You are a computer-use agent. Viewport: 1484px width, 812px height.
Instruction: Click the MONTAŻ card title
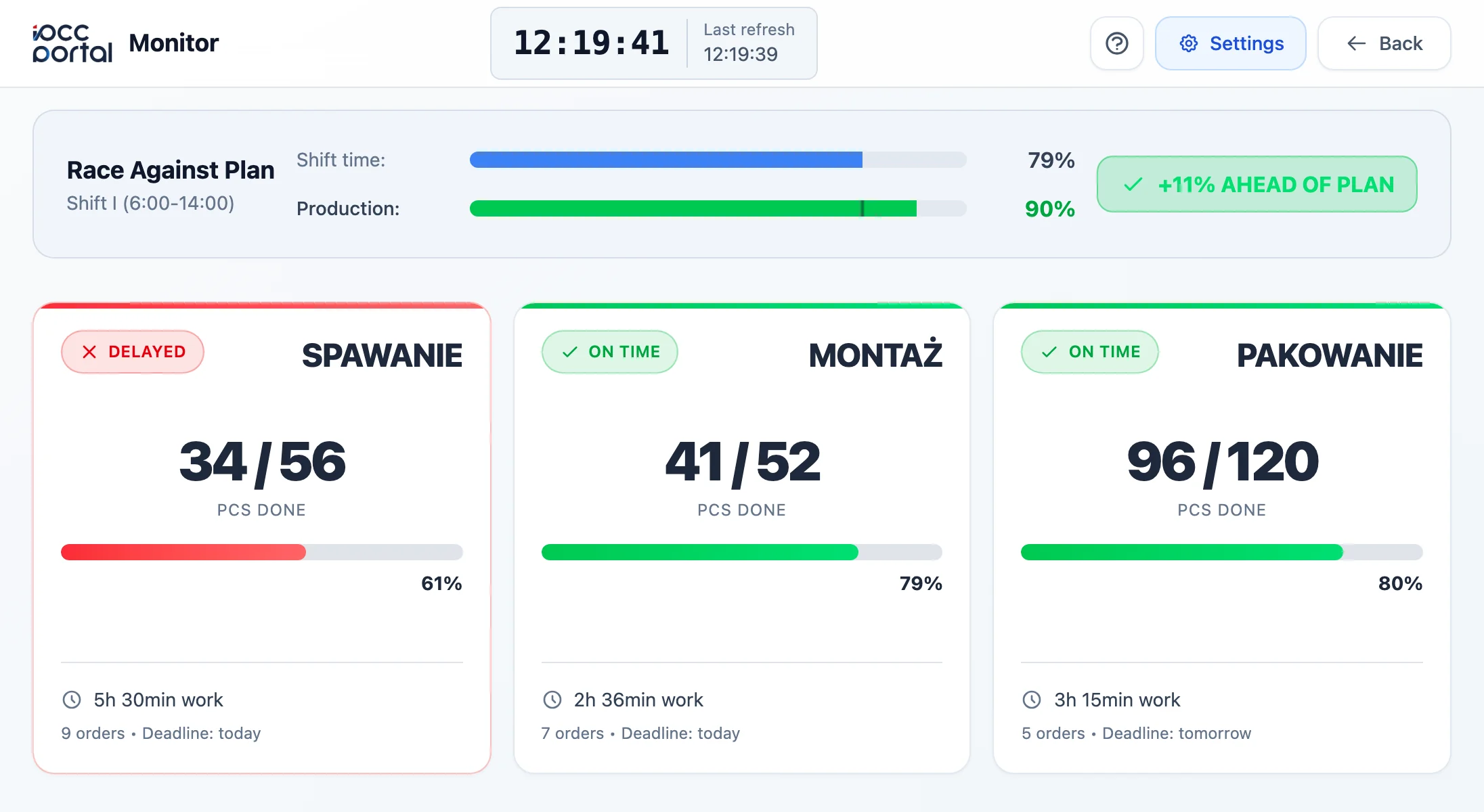(x=875, y=353)
